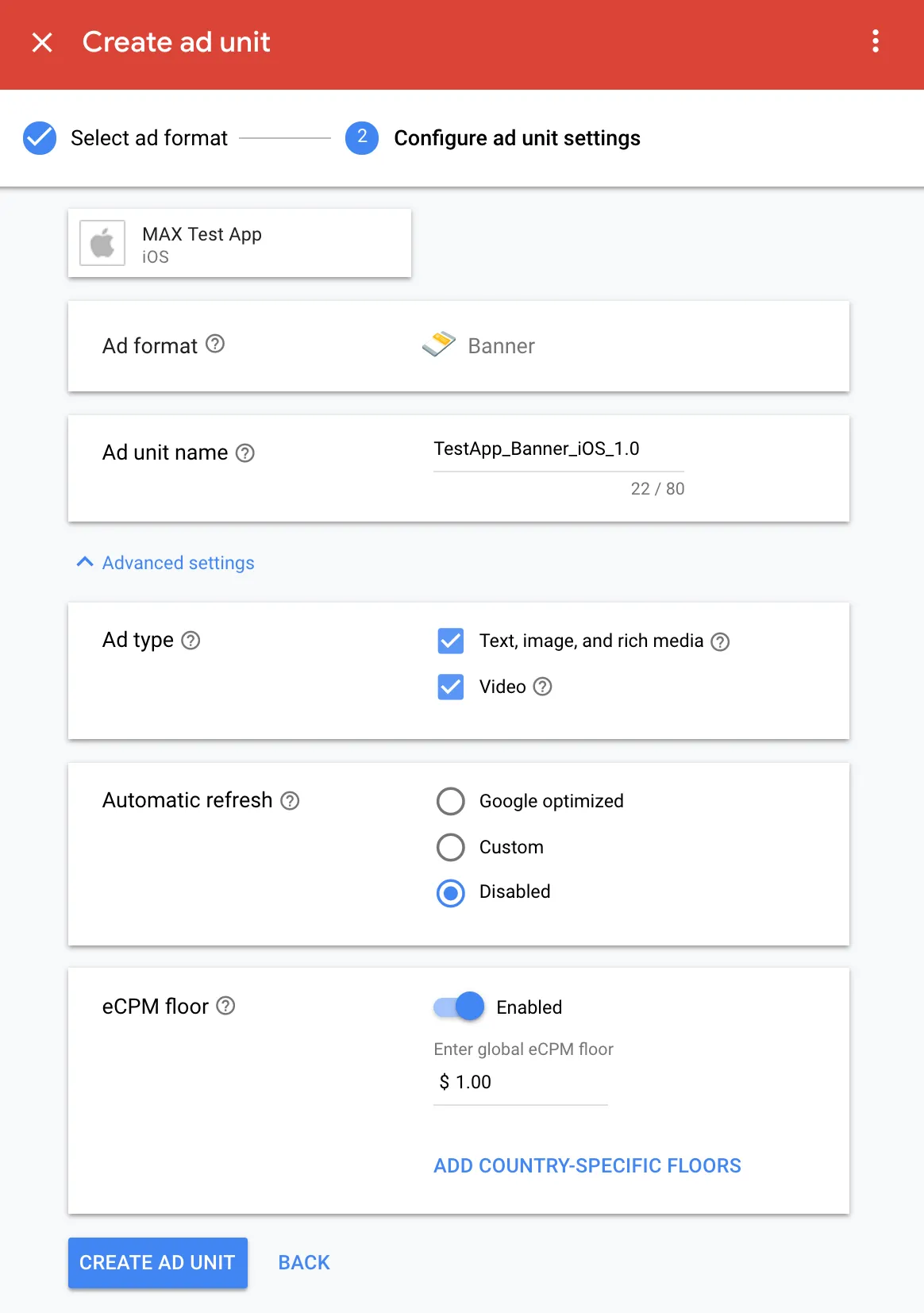Click the CREATE AD UNIT button
The height and width of the screenshot is (1313, 924).
pyautogui.click(x=157, y=1262)
